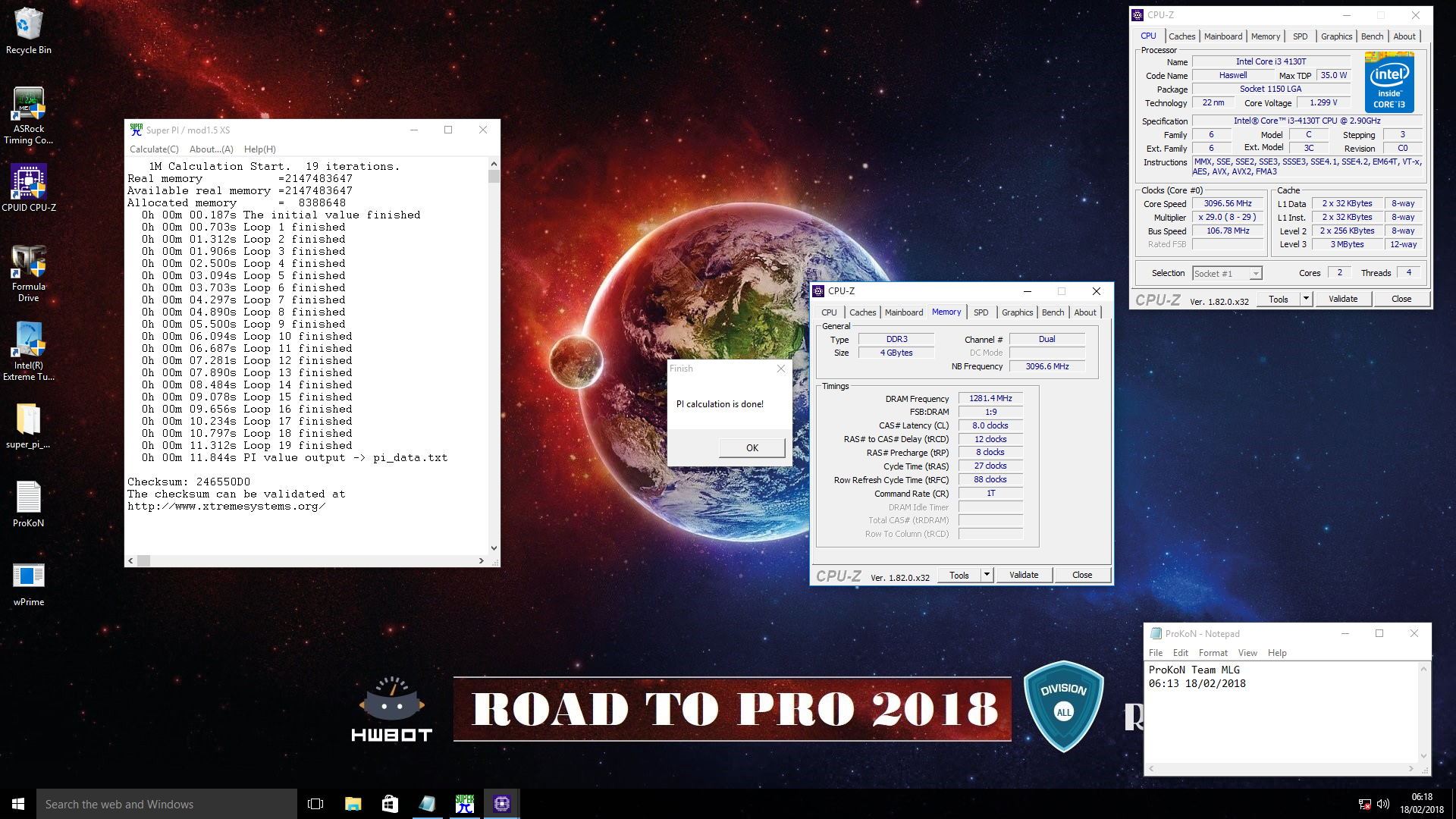
Task: Click the Notepad window title icon
Action: (x=1156, y=633)
